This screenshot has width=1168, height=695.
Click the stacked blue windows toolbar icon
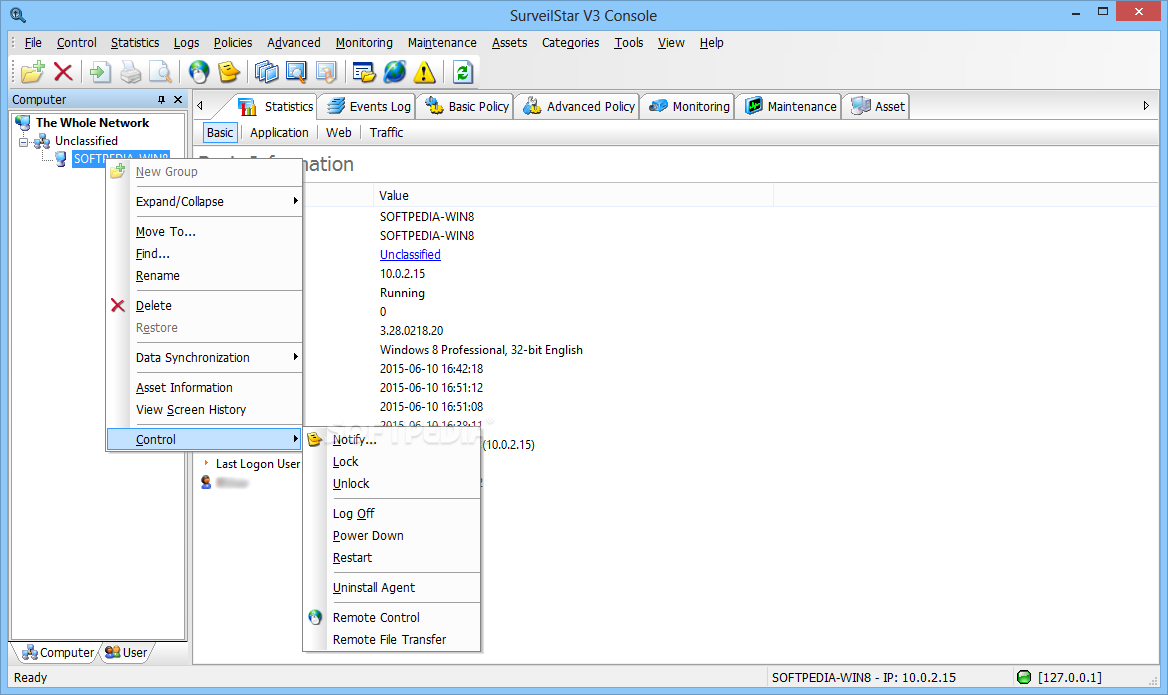(266, 72)
